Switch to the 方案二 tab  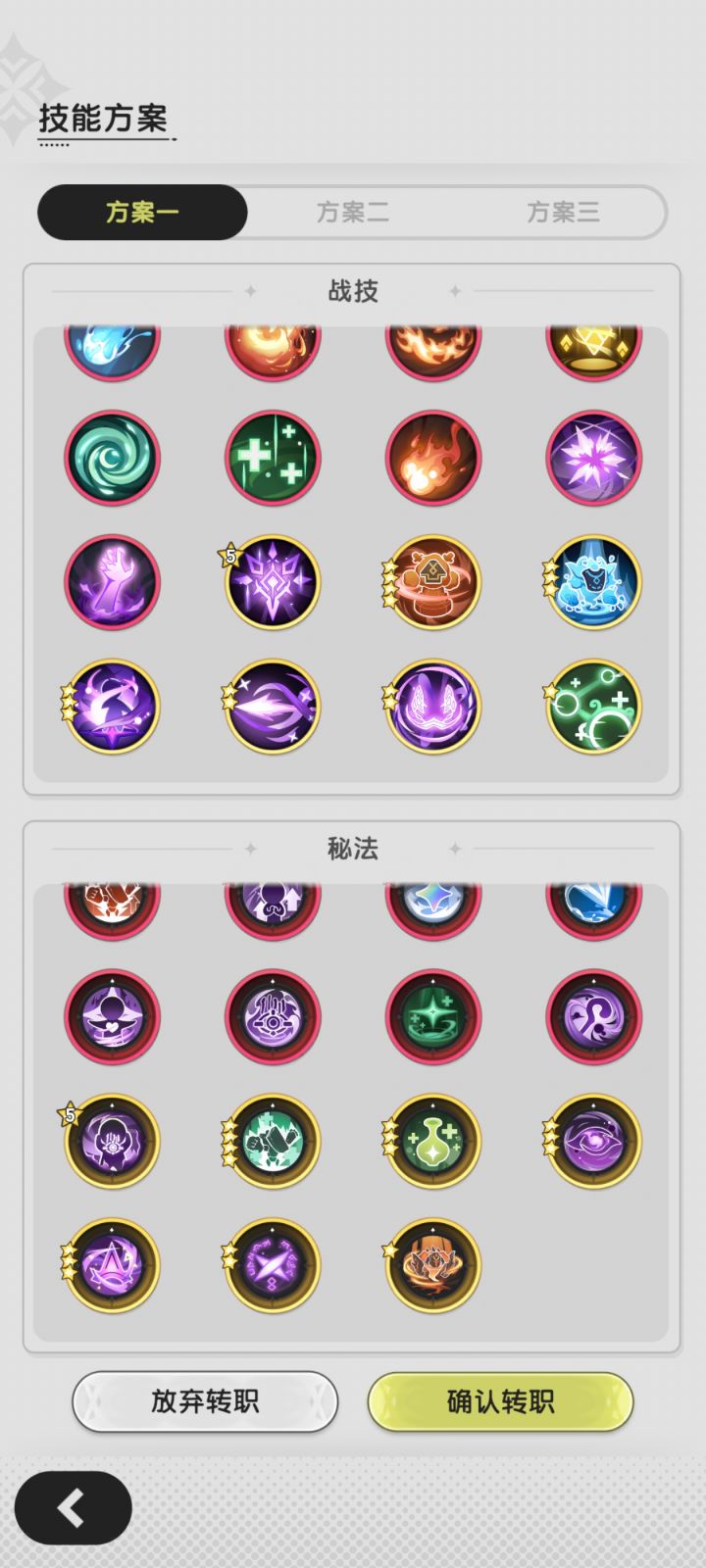(353, 212)
